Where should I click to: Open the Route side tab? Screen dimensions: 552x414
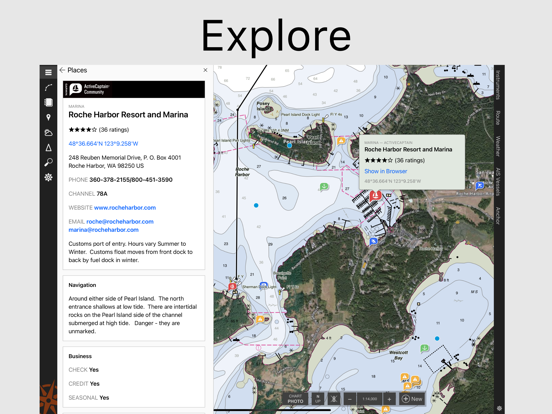point(498,118)
